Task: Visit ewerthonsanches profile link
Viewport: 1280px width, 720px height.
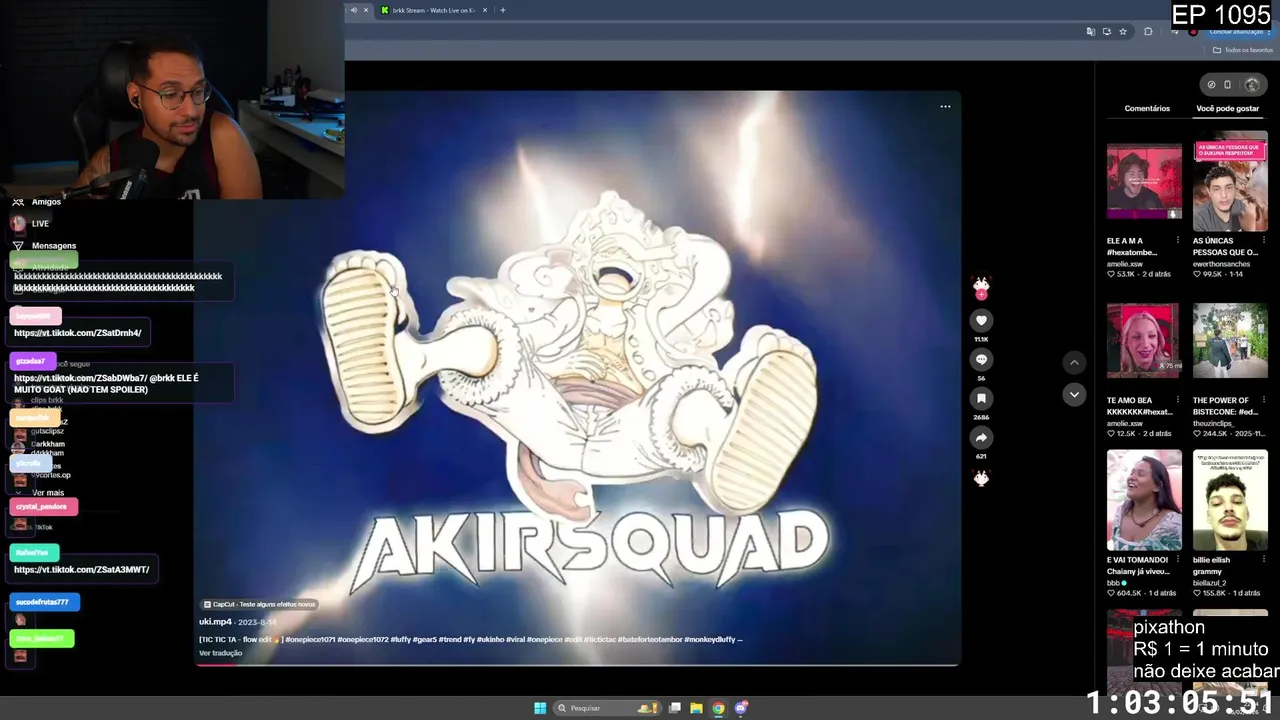Action: (x=1221, y=264)
